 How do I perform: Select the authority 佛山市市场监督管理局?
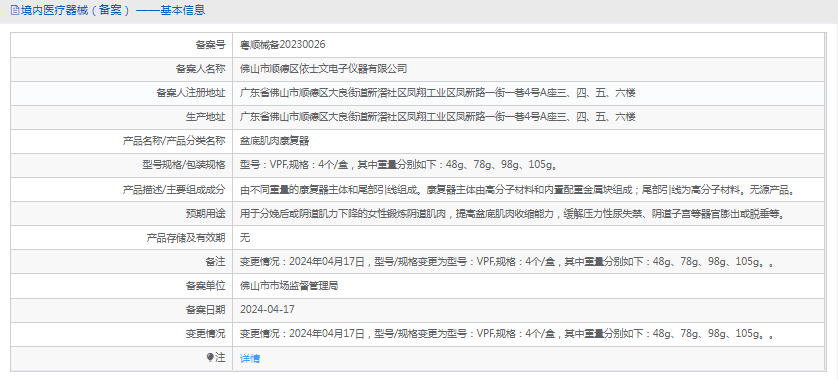click(289, 286)
